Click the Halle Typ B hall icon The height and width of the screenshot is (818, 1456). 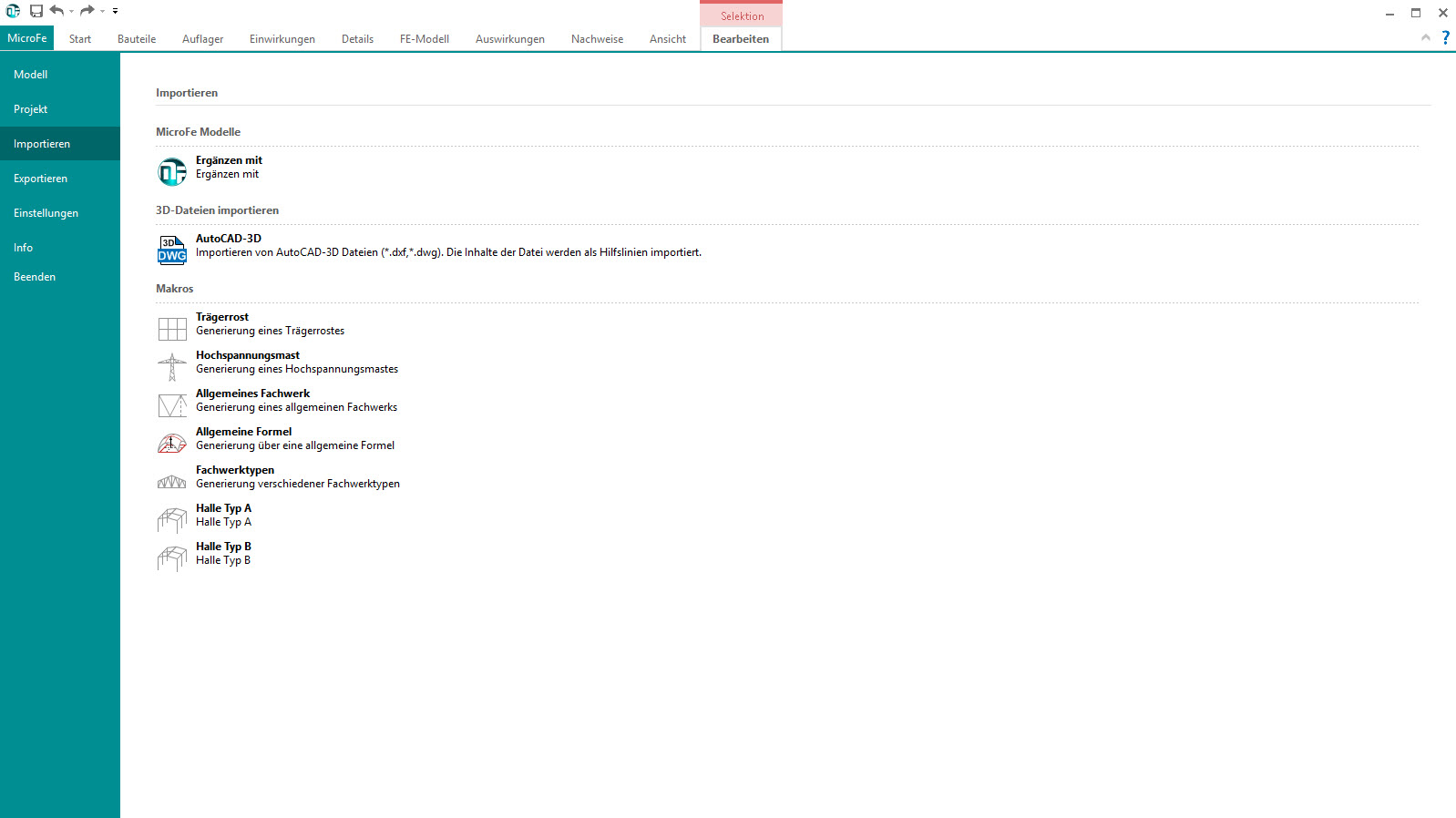coord(172,557)
